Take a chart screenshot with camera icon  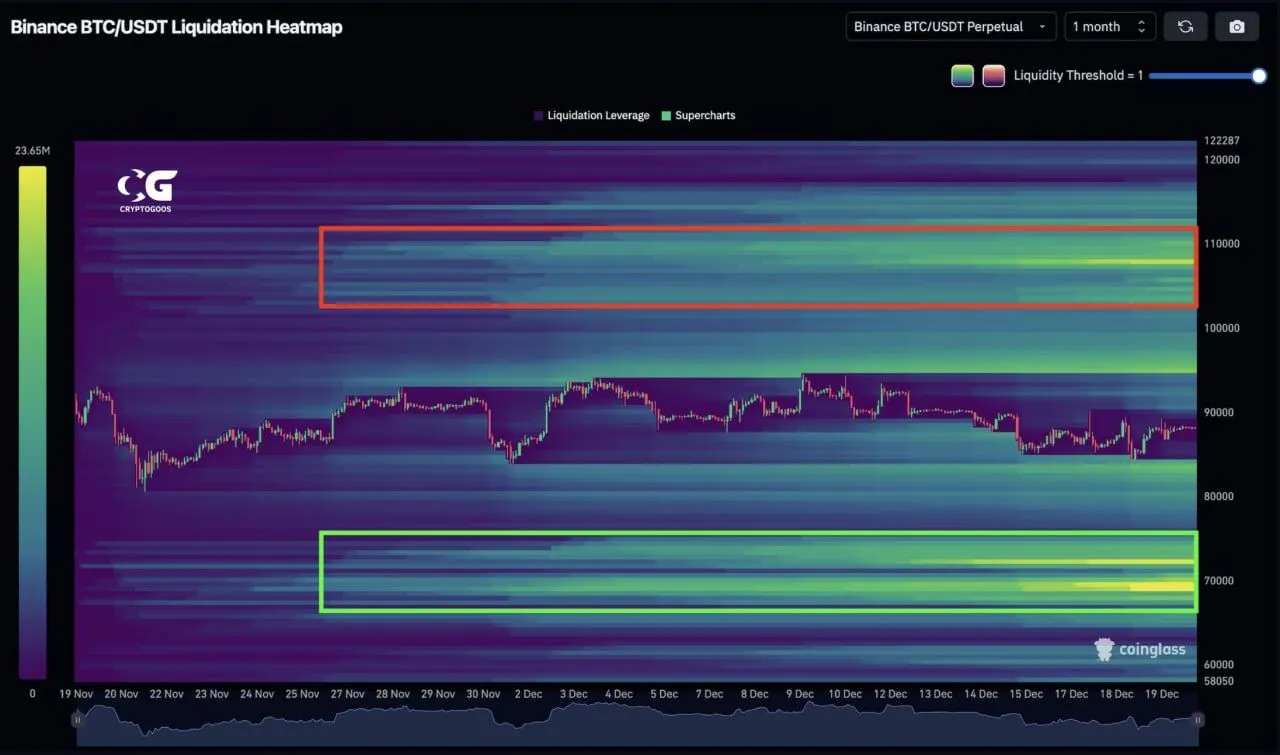pos(1237,27)
